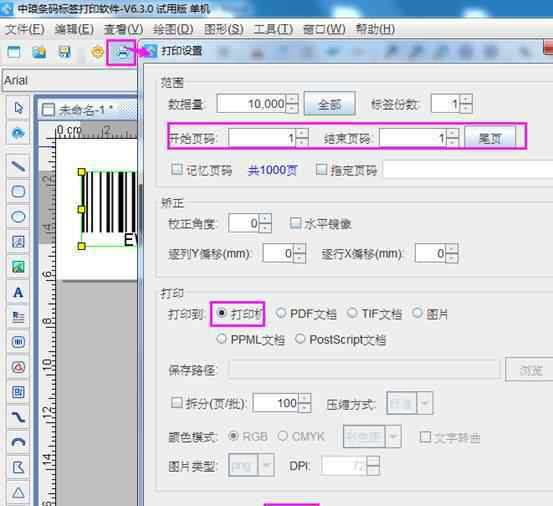The height and width of the screenshot is (506, 553).
Task: Click the 数据量 spinner arrows
Action: coord(292,104)
